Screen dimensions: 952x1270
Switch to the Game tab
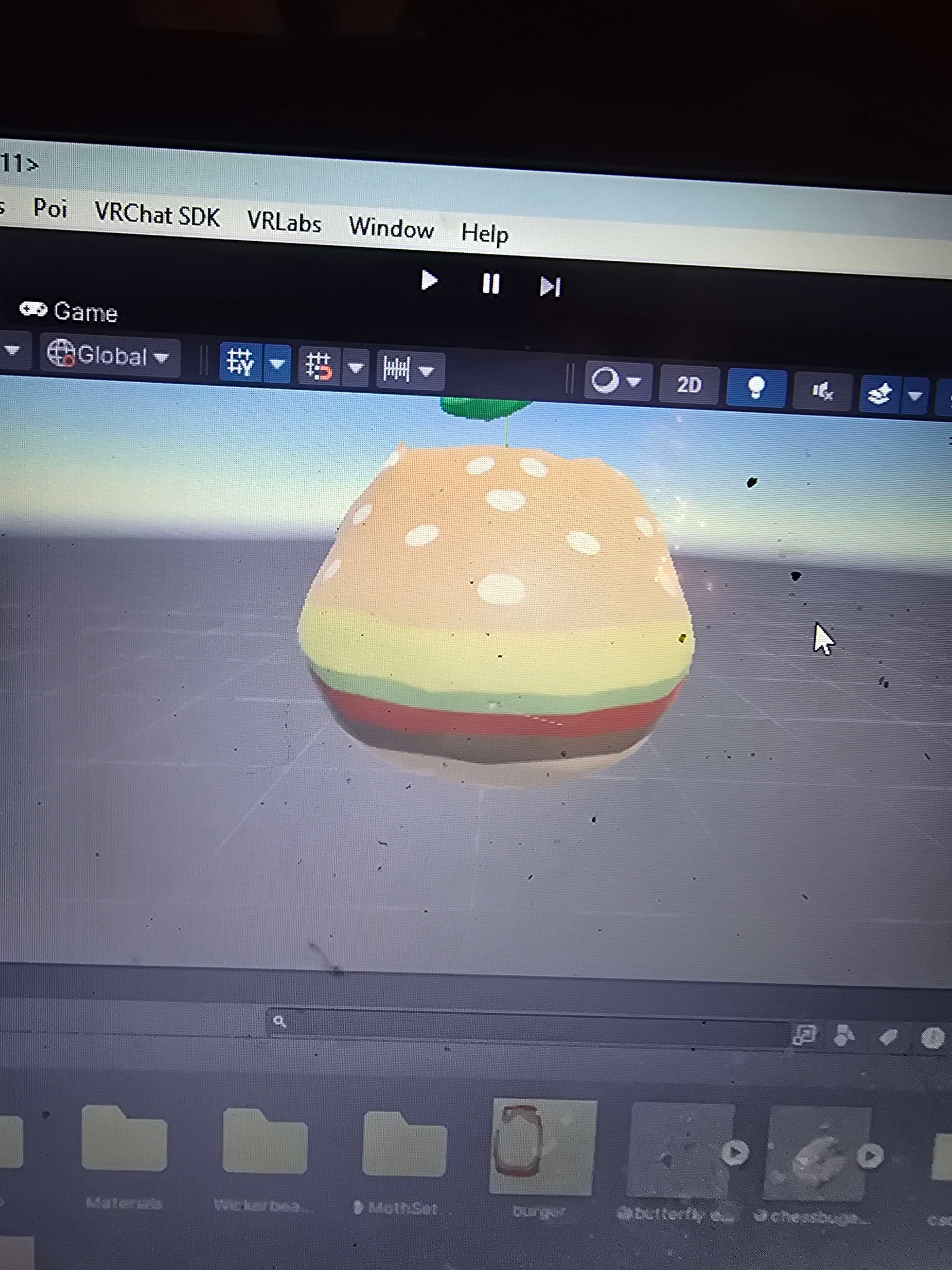(x=69, y=312)
